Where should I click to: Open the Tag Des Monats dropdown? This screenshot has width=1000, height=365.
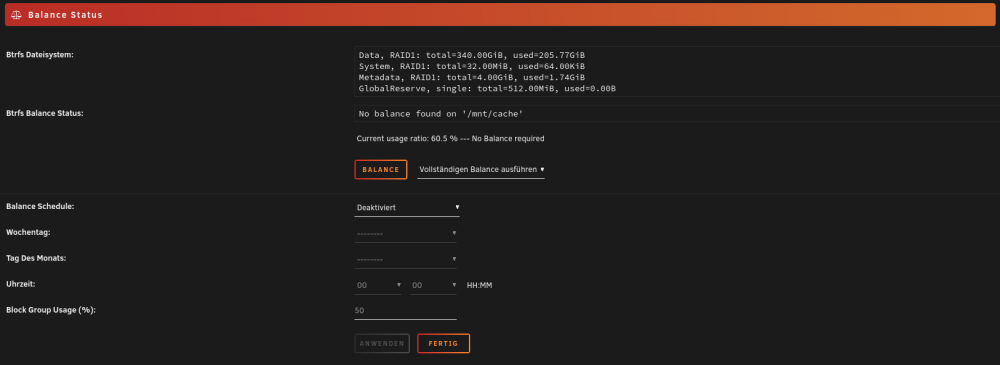(x=406, y=259)
